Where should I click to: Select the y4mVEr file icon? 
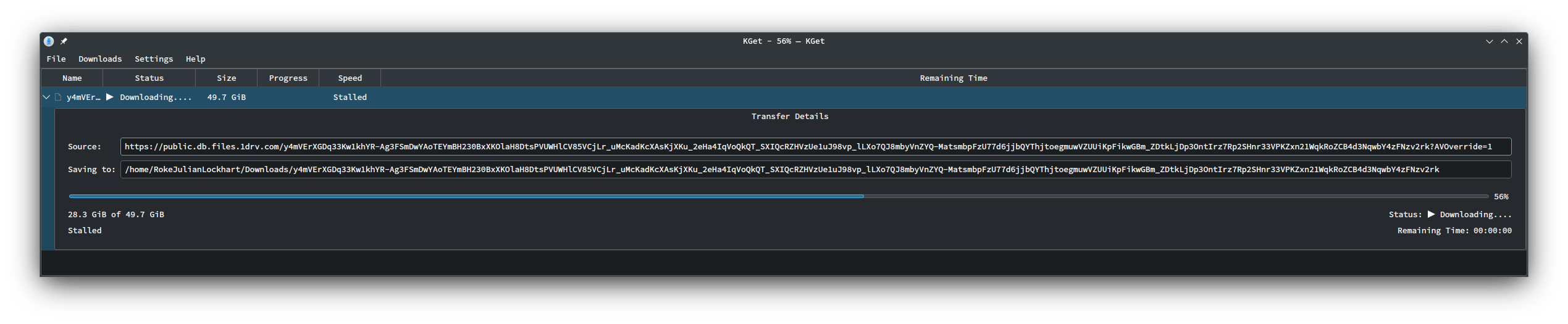pyautogui.click(x=58, y=98)
